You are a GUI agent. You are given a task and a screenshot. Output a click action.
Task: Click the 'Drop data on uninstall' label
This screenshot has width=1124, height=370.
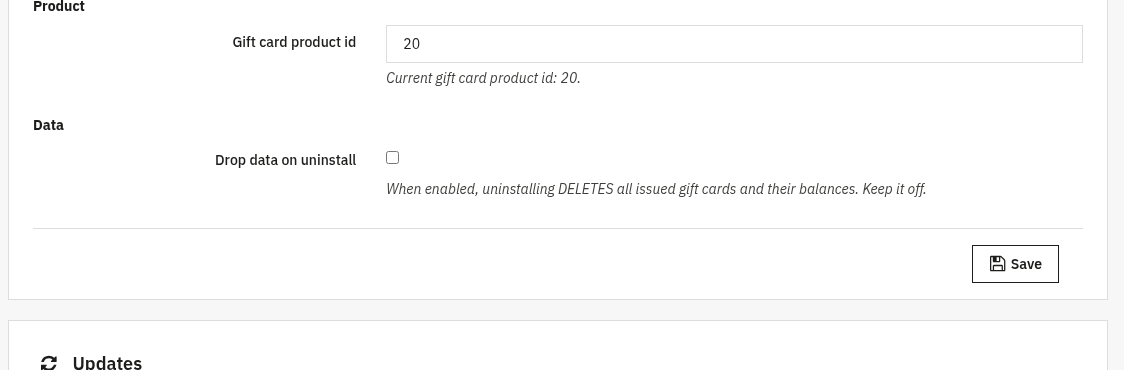[285, 160]
